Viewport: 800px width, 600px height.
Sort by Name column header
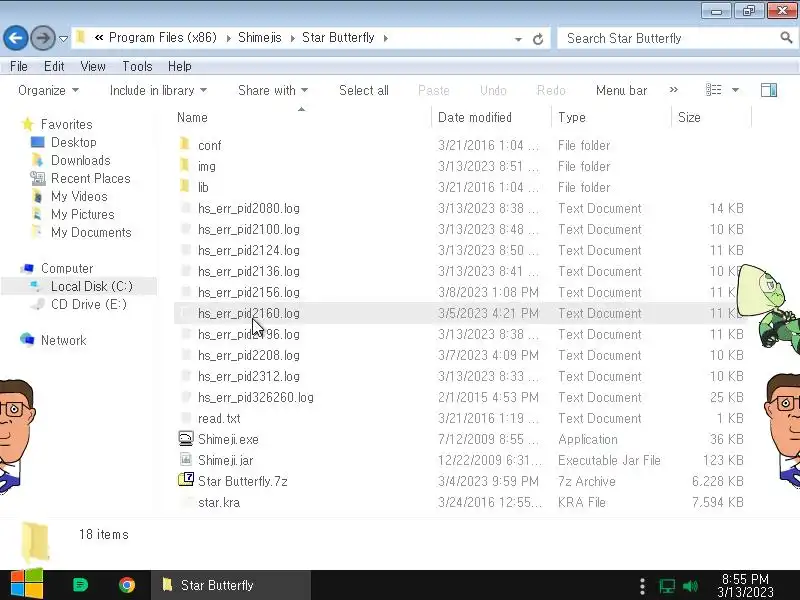pos(192,117)
